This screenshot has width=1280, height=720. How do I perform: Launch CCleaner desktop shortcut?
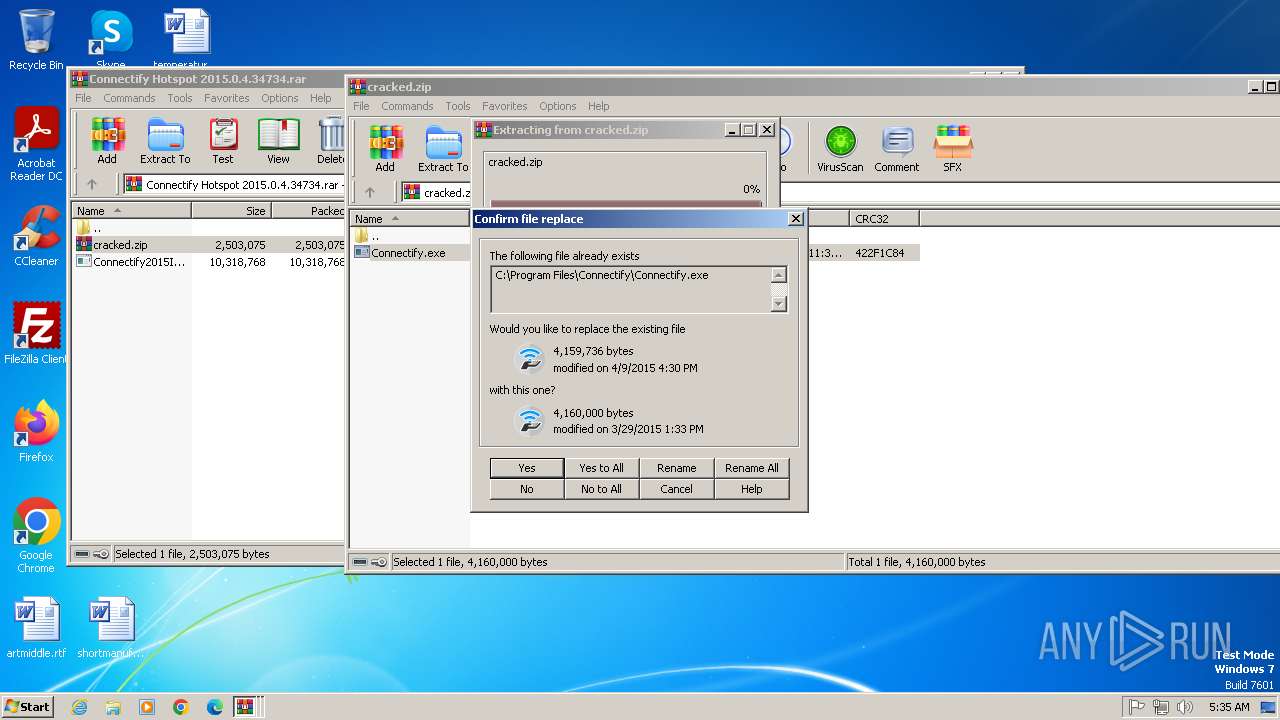(x=36, y=236)
